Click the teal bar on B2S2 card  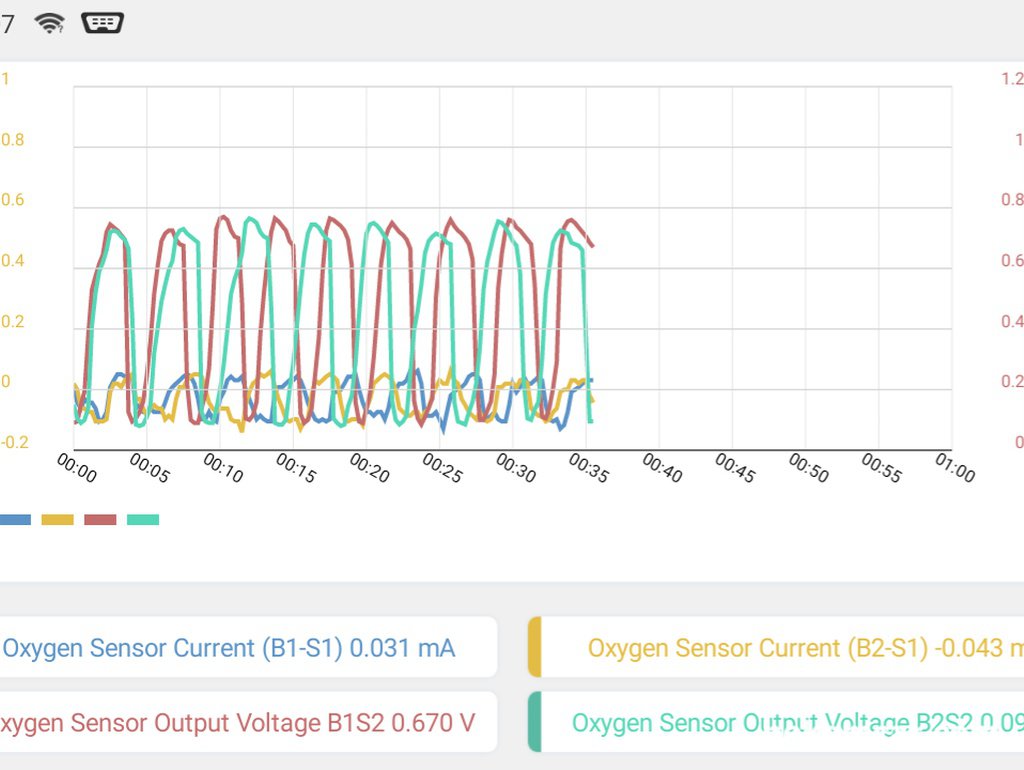point(534,722)
